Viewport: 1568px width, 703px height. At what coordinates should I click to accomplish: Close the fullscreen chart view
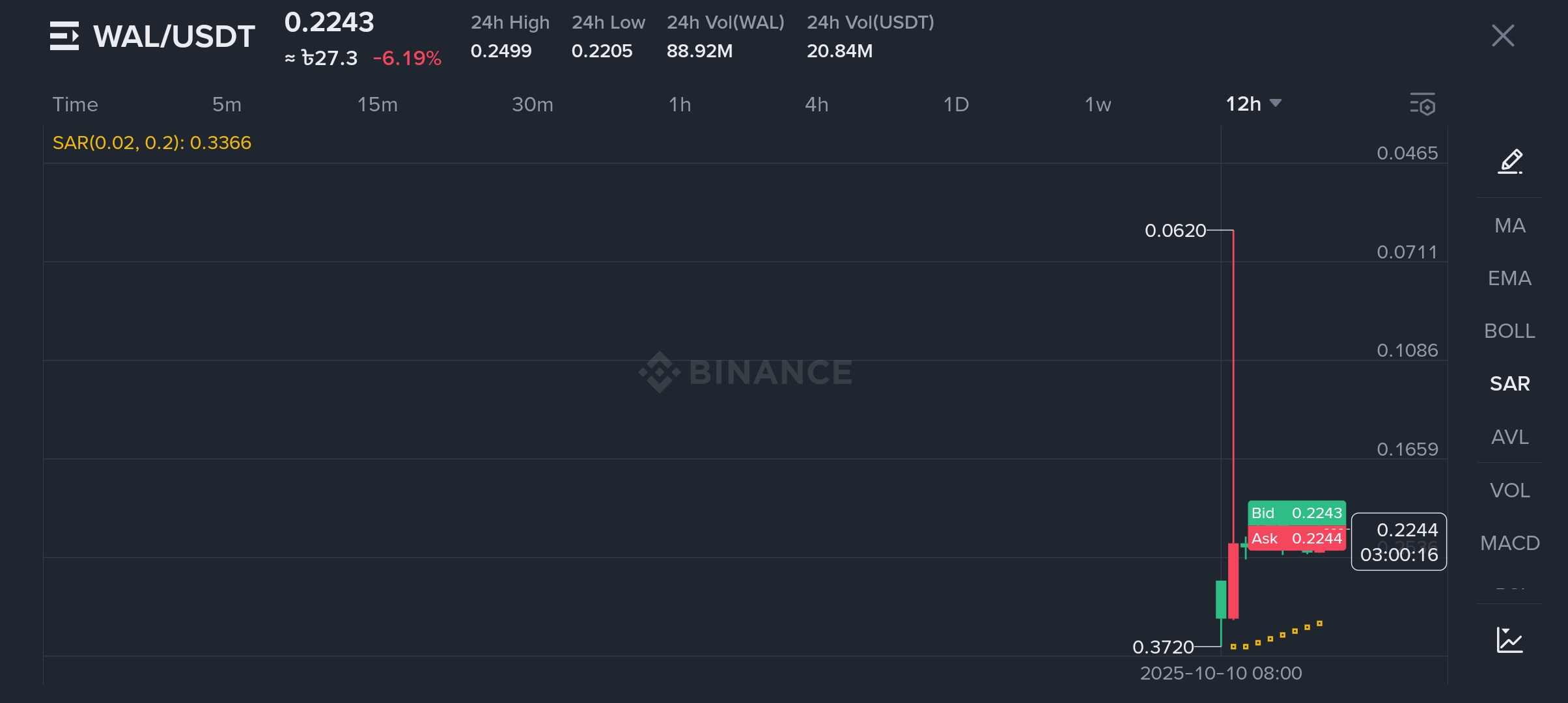coord(1503,36)
